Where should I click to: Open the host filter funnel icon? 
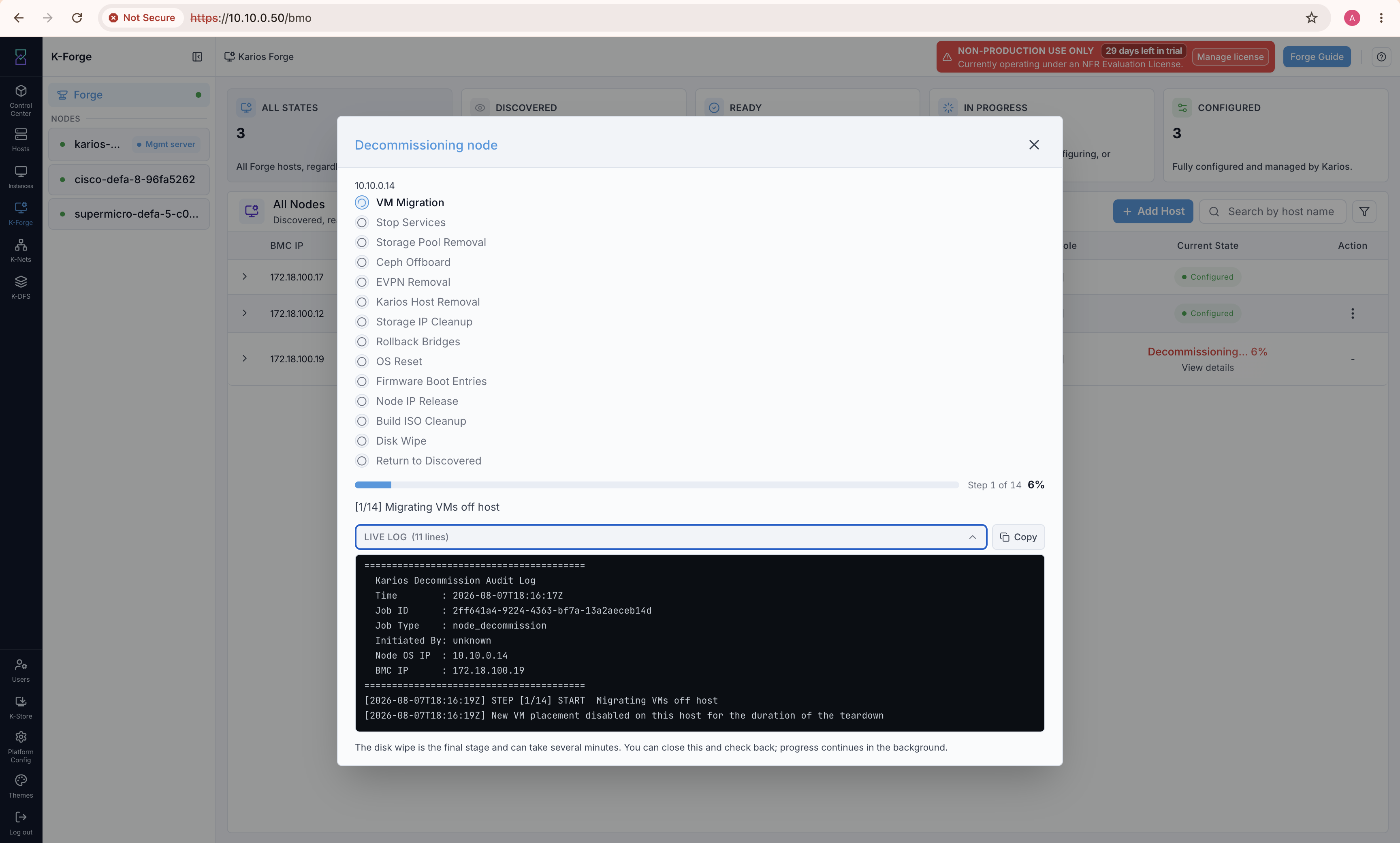tap(1364, 211)
